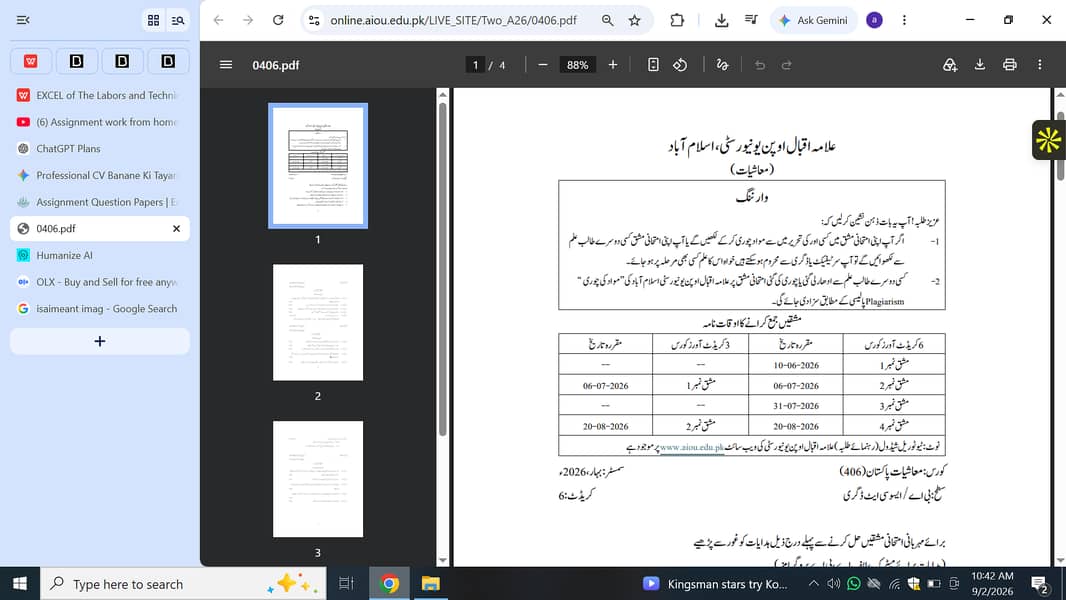Open notification center with 2 alerts
The image size is (1066, 600).
(x=1039, y=584)
